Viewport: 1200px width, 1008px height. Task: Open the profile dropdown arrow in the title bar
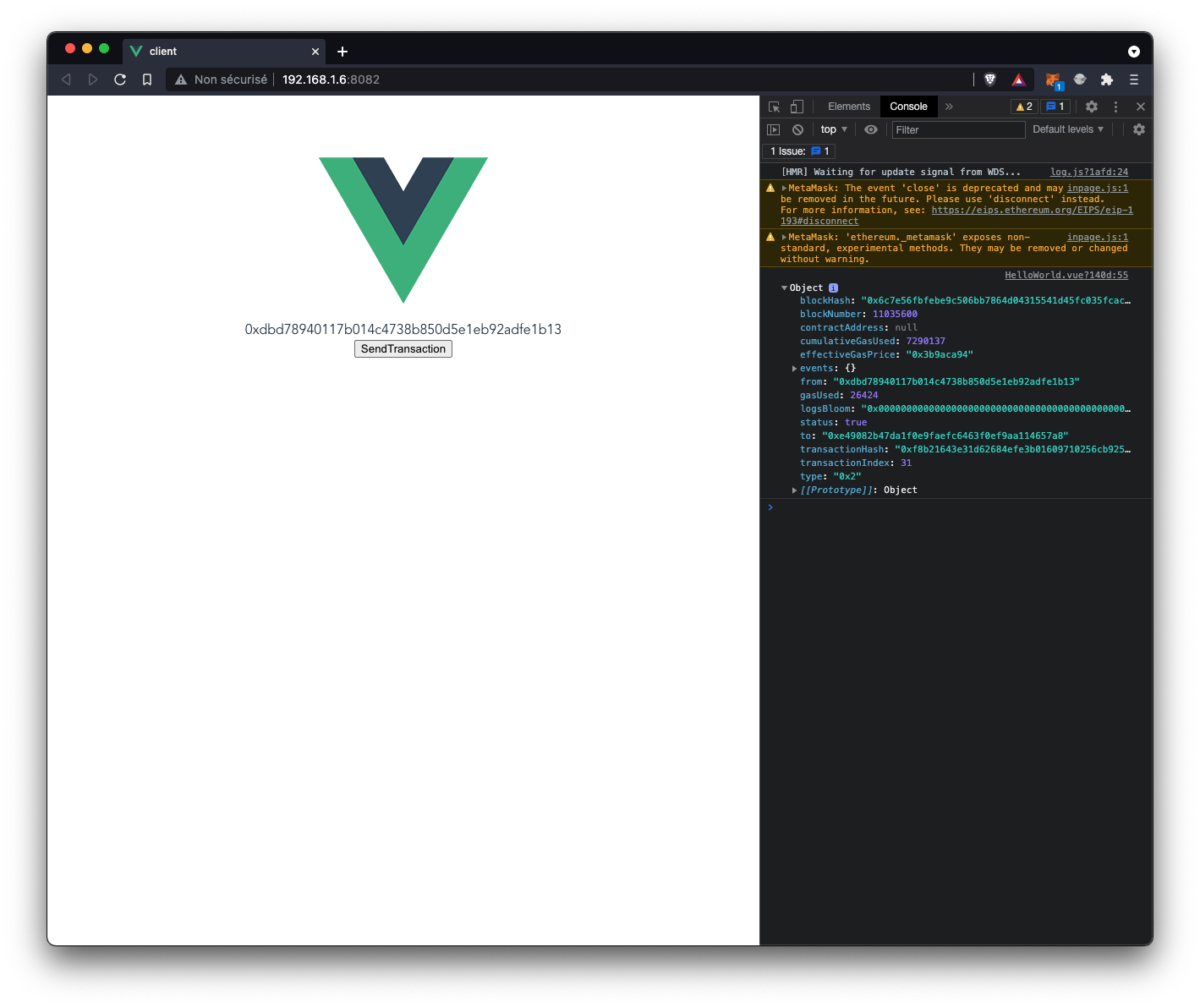pos(1134,52)
